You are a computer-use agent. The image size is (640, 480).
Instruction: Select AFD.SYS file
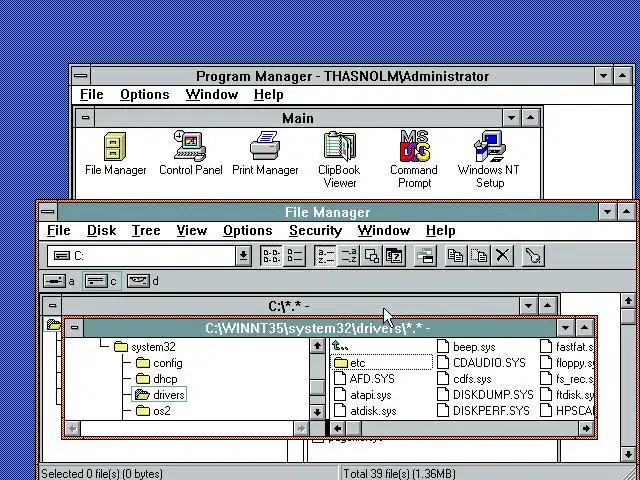tap(364, 379)
